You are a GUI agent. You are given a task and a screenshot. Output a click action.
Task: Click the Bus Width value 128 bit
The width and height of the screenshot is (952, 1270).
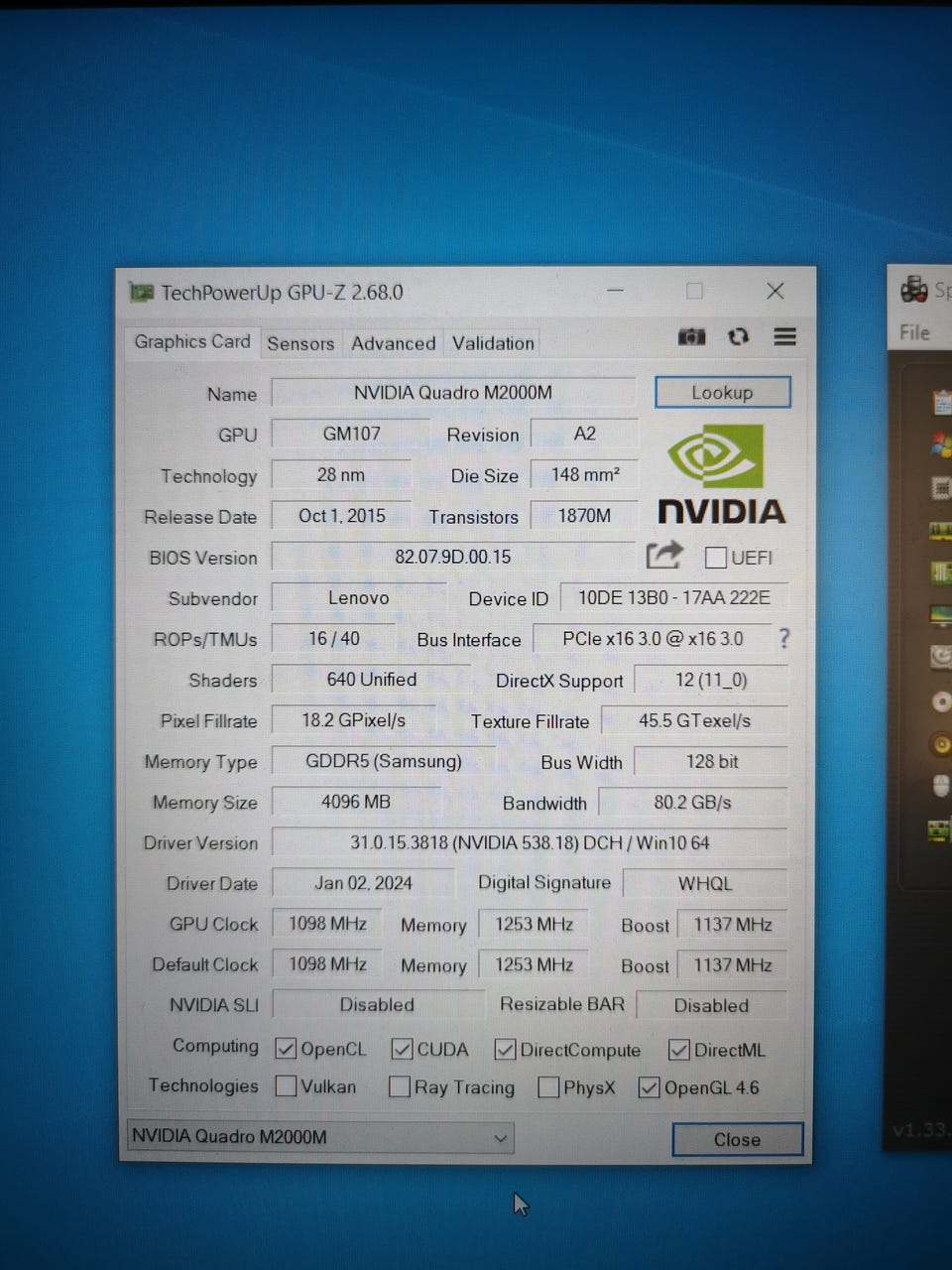712,761
